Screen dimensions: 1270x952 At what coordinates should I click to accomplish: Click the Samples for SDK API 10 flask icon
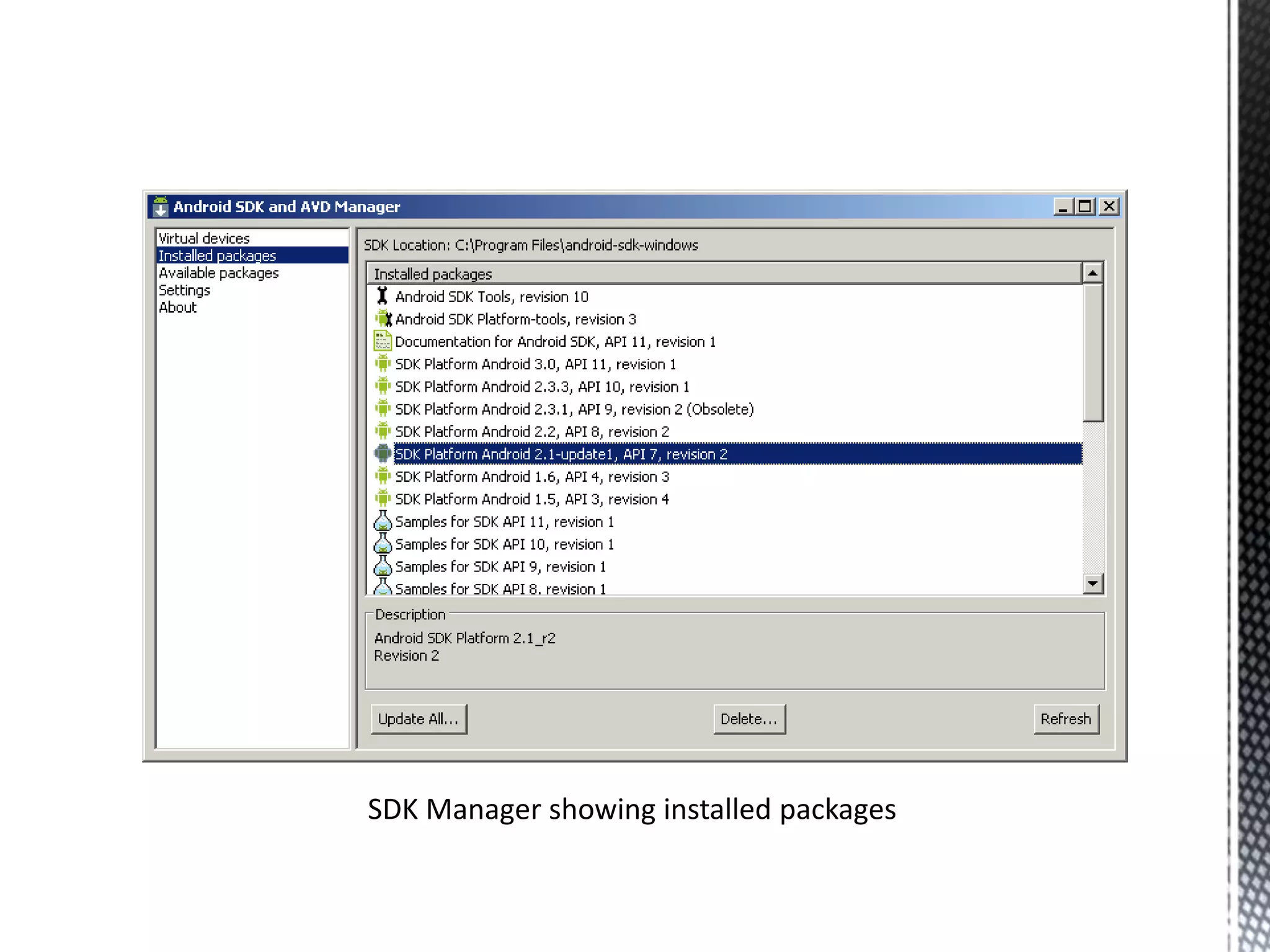tap(383, 544)
